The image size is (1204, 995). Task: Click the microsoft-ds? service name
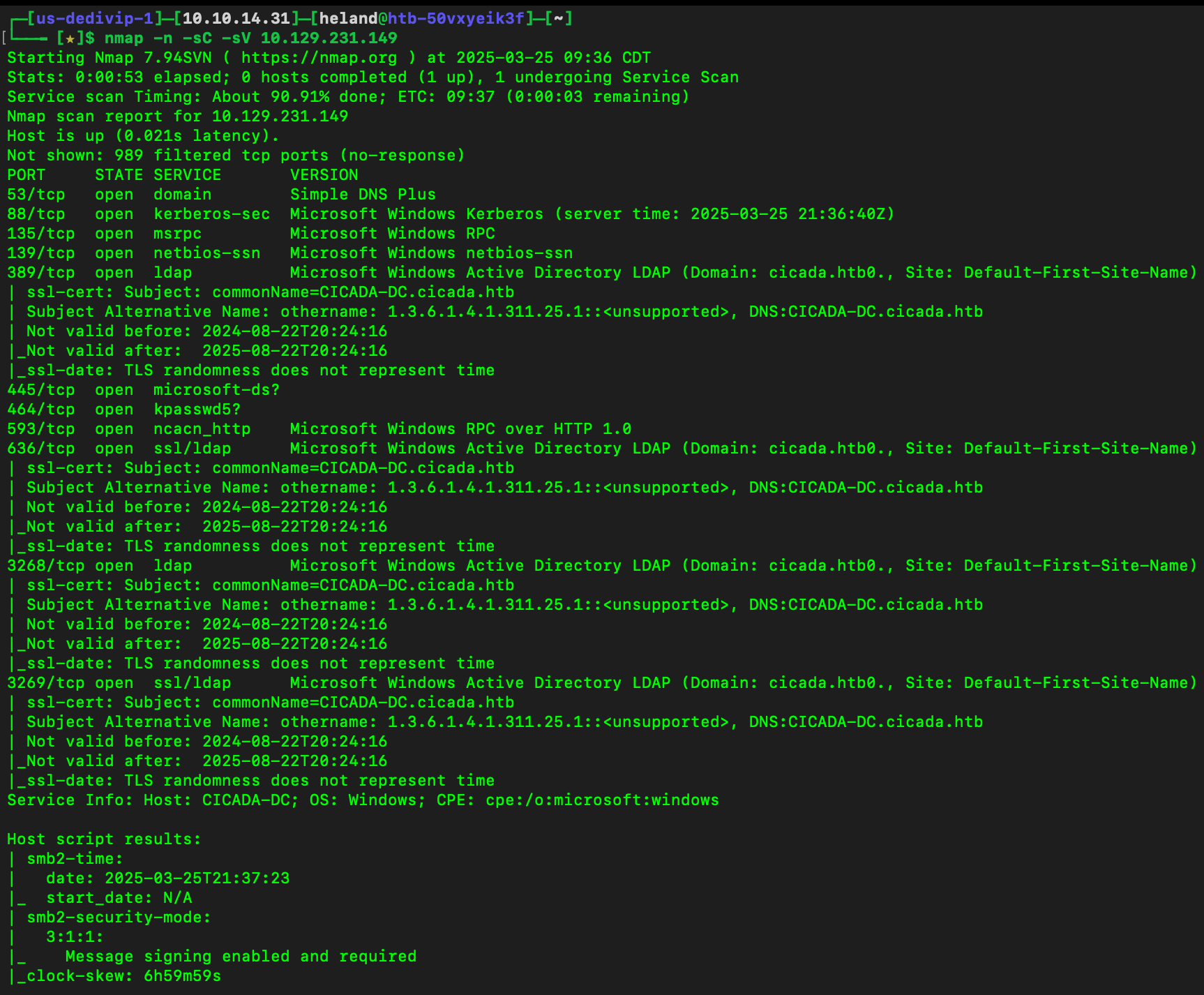(x=216, y=390)
